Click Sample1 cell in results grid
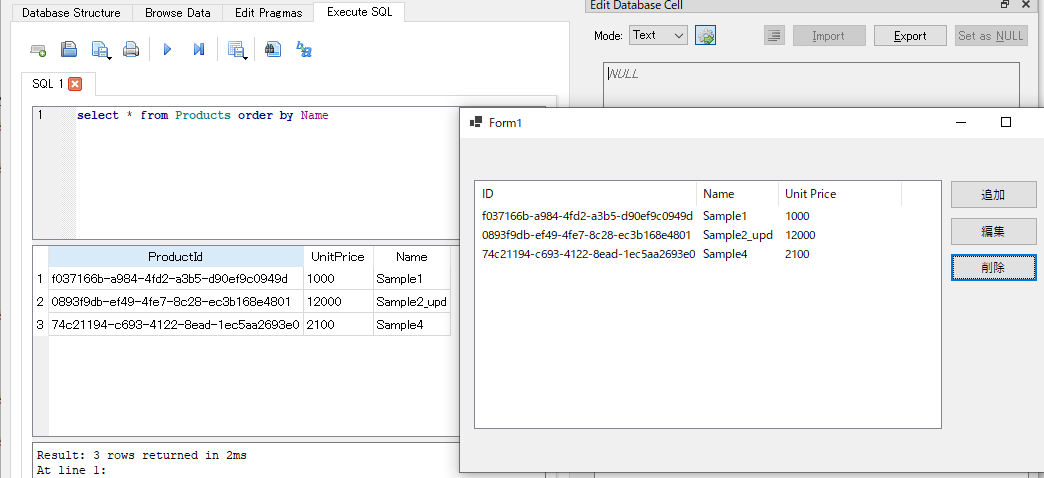This screenshot has width=1044, height=478. [411, 278]
